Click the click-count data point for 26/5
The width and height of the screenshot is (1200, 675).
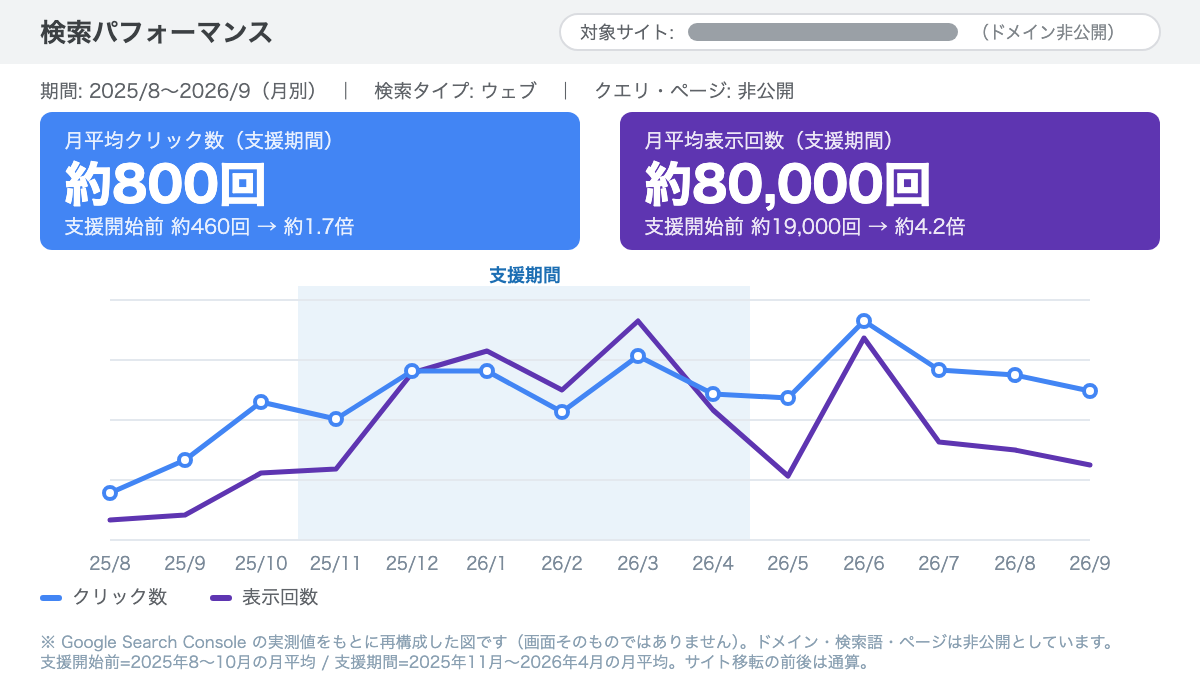(x=788, y=398)
